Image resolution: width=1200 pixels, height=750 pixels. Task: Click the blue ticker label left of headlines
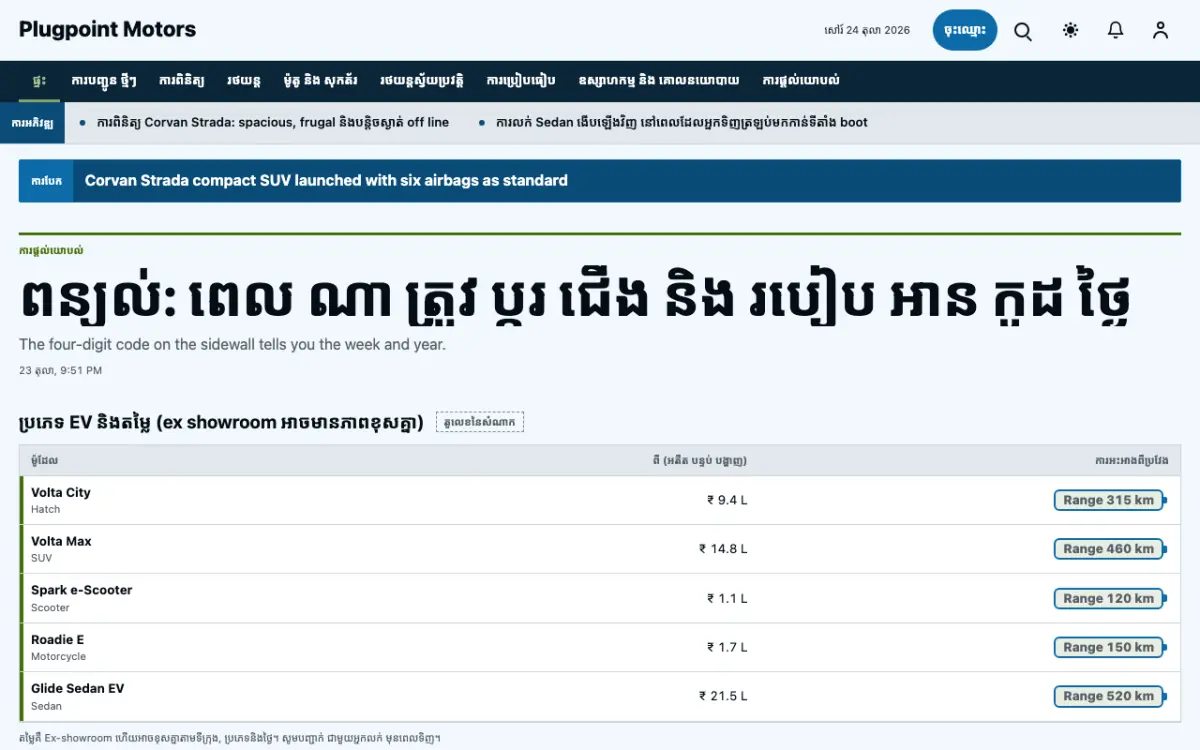(x=33, y=122)
